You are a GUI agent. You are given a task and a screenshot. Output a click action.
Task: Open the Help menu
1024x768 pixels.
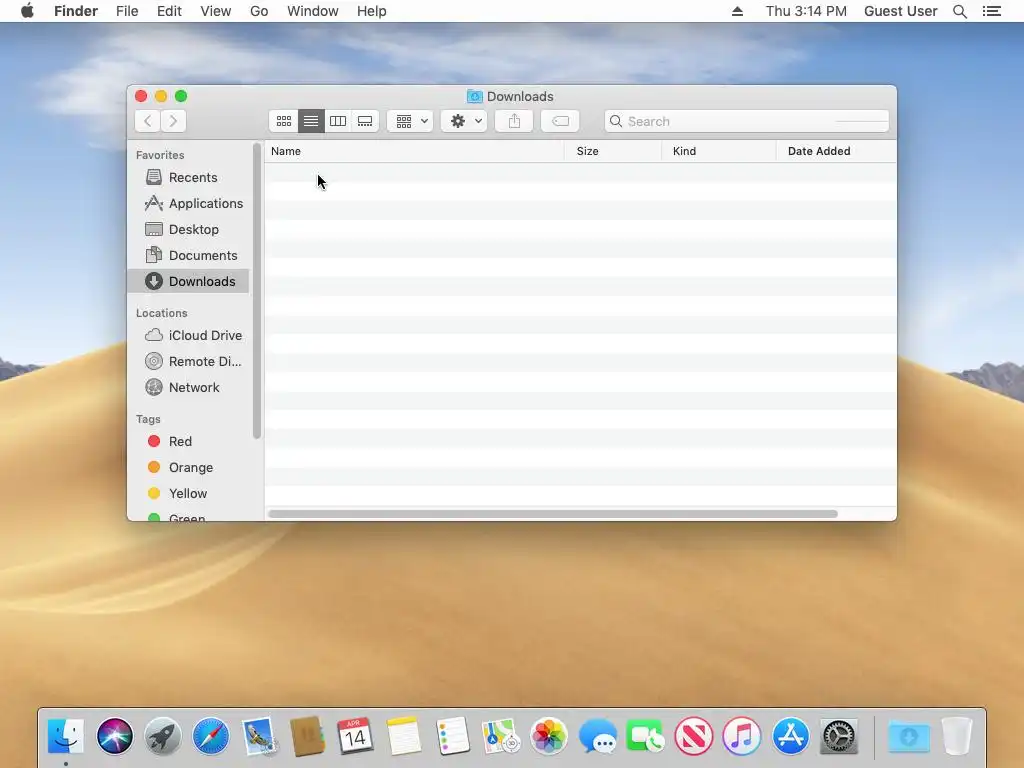pos(372,11)
